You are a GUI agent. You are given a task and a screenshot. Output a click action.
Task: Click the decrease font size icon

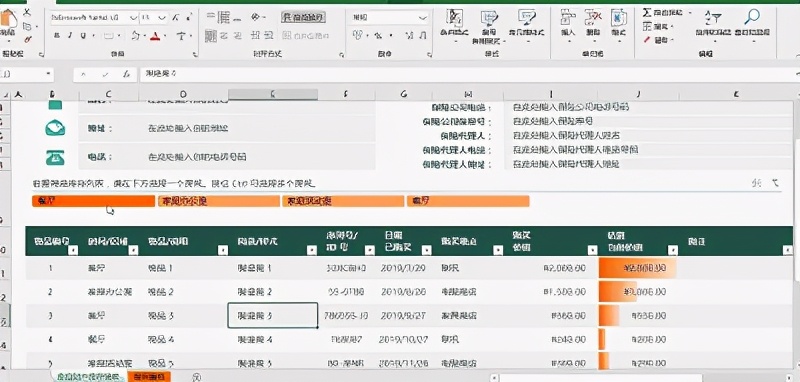(188, 18)
